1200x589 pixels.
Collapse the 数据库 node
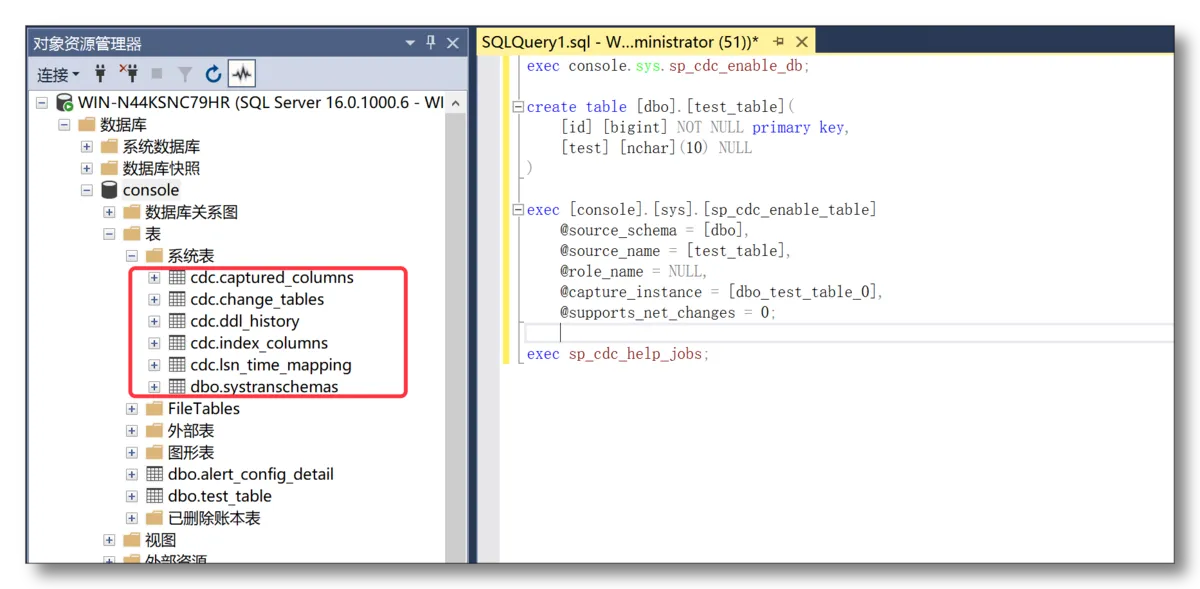click(64, 125)
